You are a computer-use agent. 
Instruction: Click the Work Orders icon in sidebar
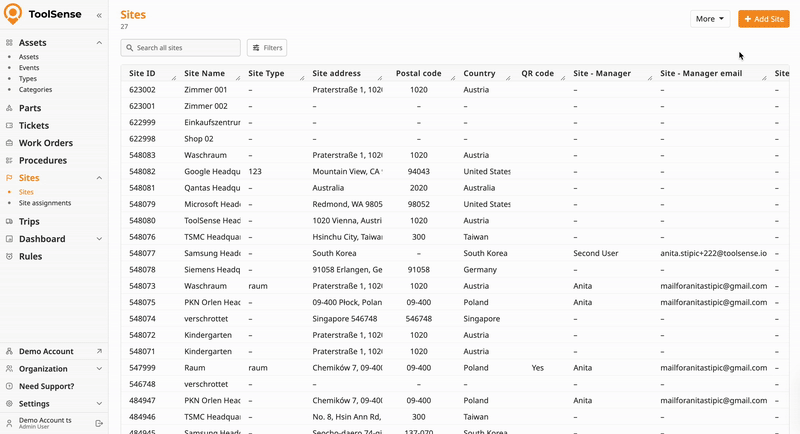9,143
